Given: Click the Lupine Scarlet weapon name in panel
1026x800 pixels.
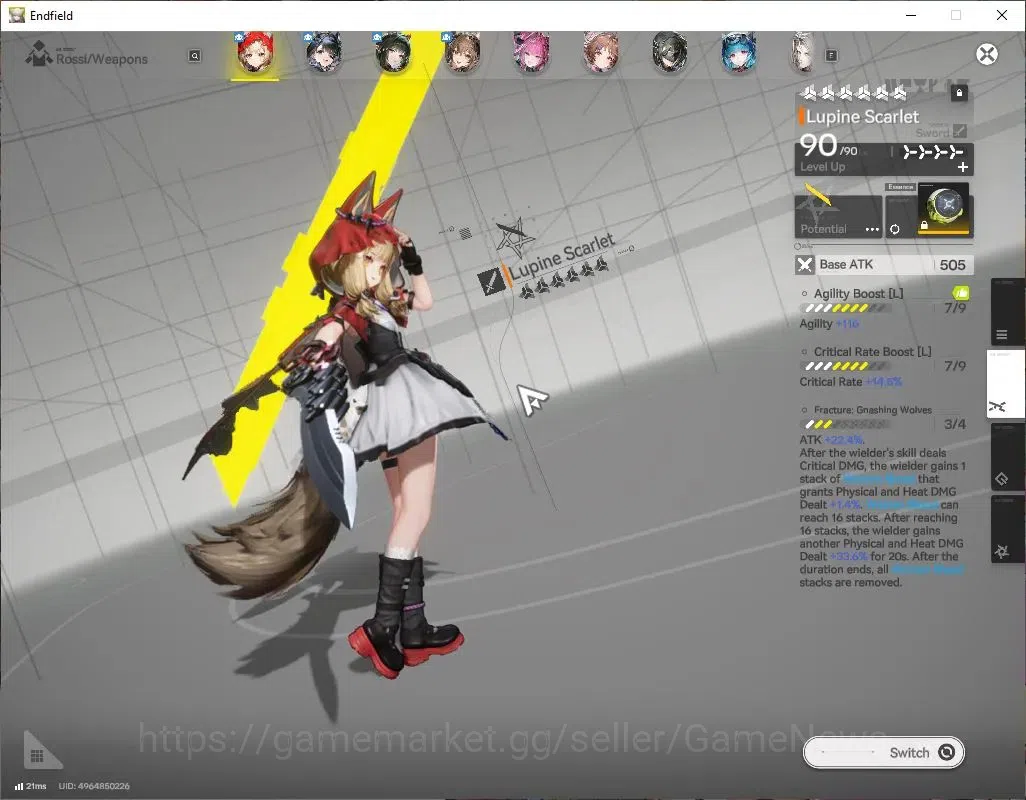Looking at the screenshot, I should click(862, 116).
